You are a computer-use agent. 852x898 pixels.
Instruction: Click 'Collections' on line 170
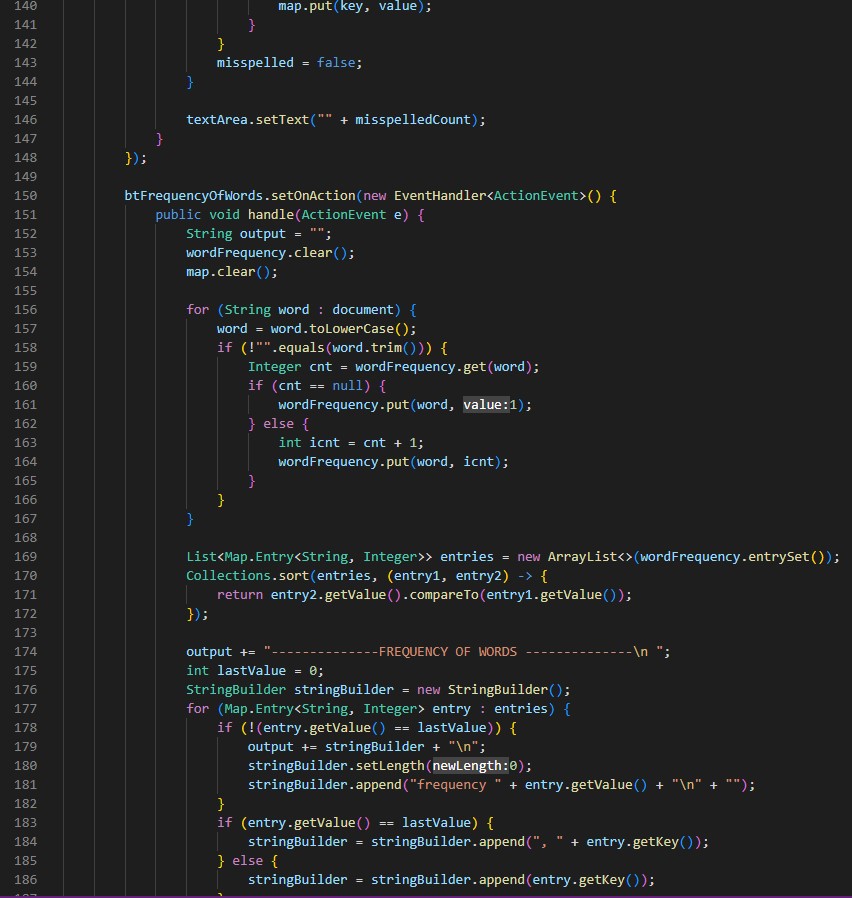coord(228,576)
